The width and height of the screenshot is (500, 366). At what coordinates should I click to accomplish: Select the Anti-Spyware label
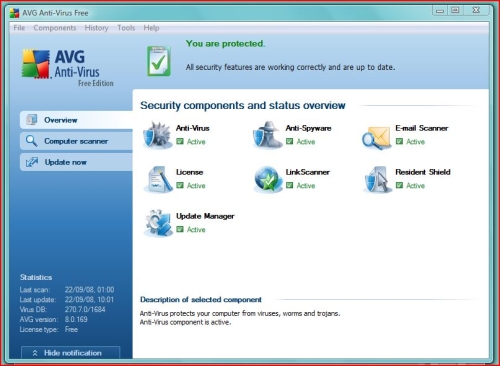[x=308, y=128]
